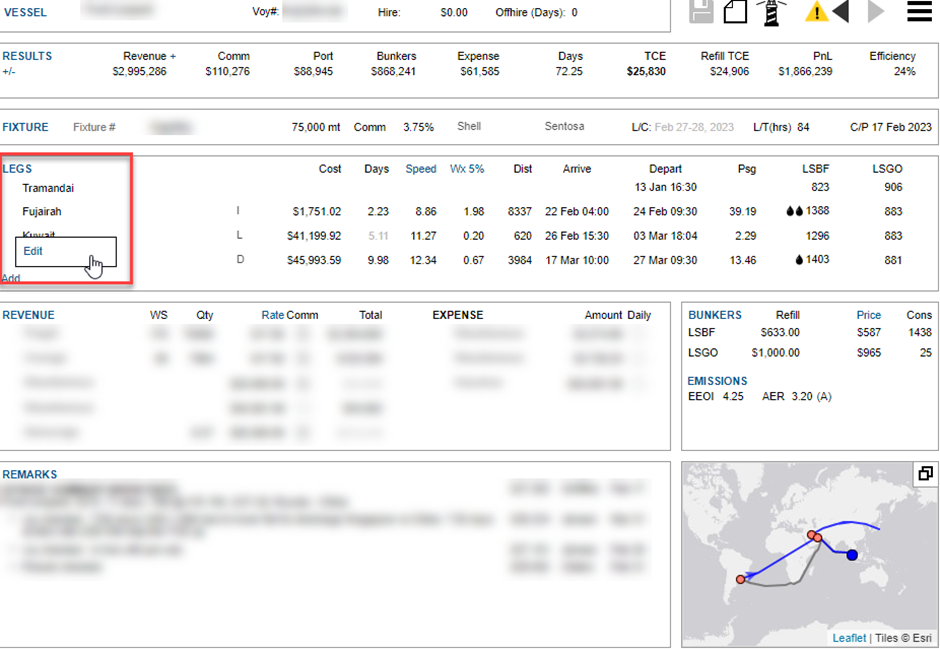Screen dimensions: 940x649
Task: Click the Wx 5% column header
Action: coord(467,169)
